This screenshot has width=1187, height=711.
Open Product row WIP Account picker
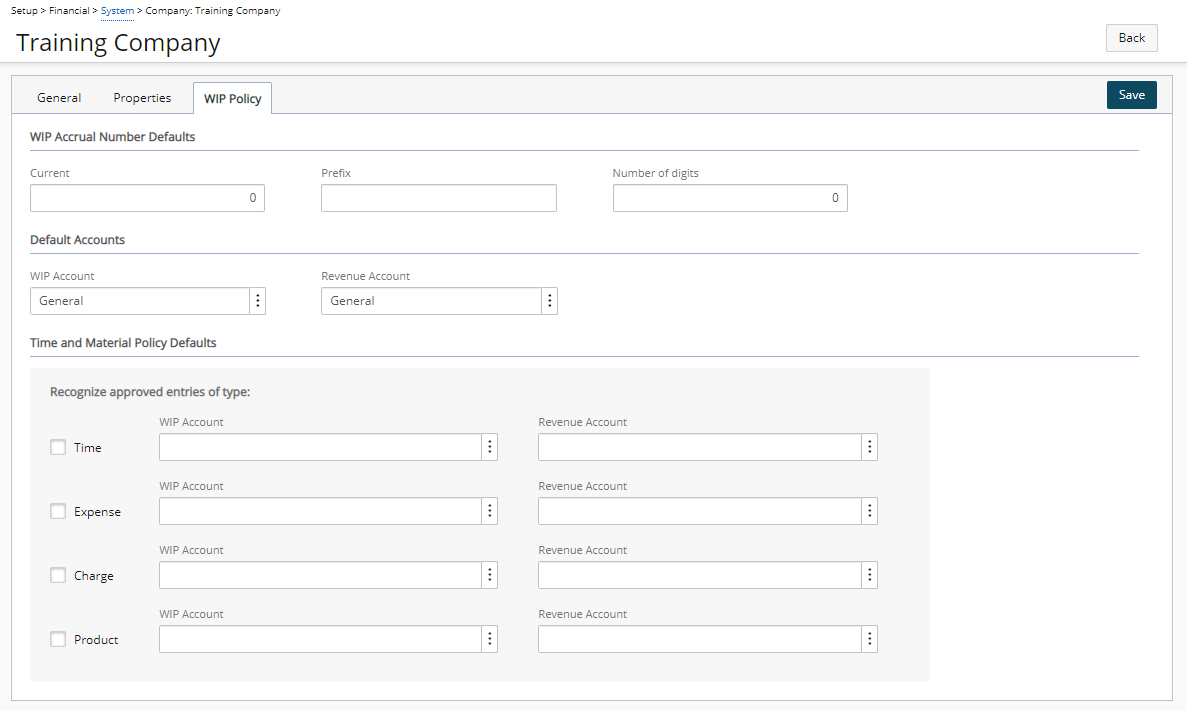490,639
